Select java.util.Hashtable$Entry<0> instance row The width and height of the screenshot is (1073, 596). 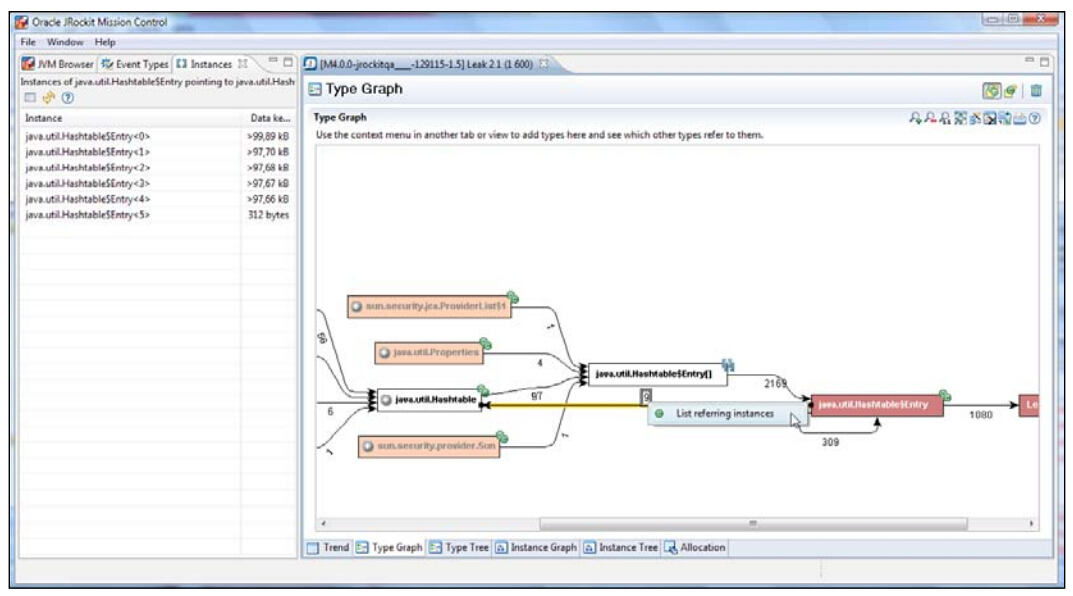tap(88, 136)
